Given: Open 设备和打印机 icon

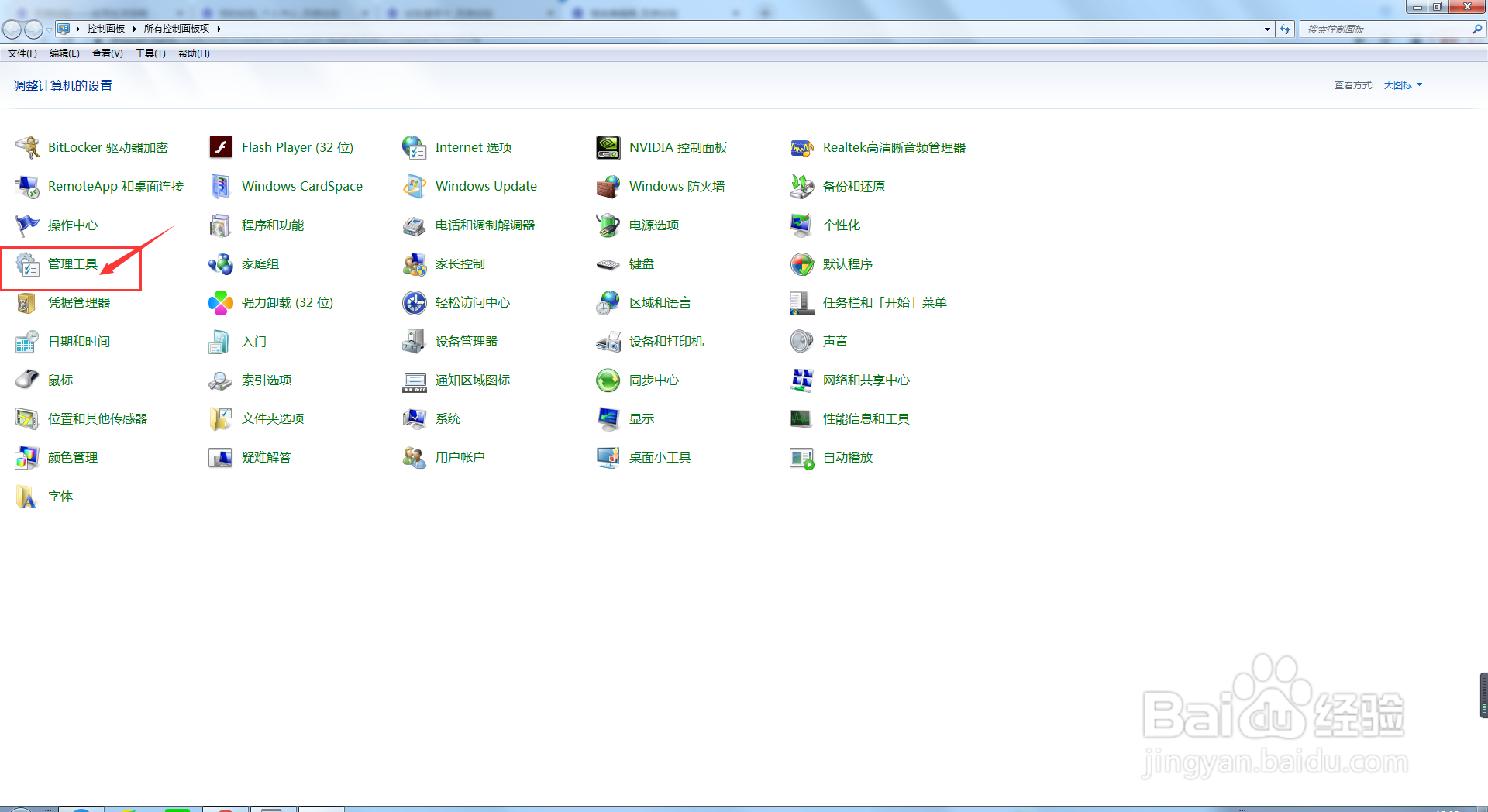Looking at the screenshot, I should (x=608, y=341).
